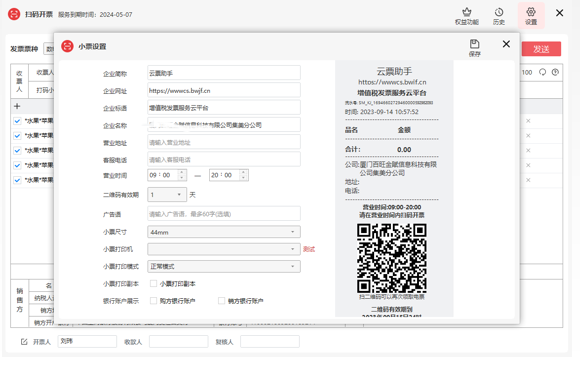Screen dimensions: 580x370
Task: Click the 扫码开票 app logo icon
Action: 14,14
